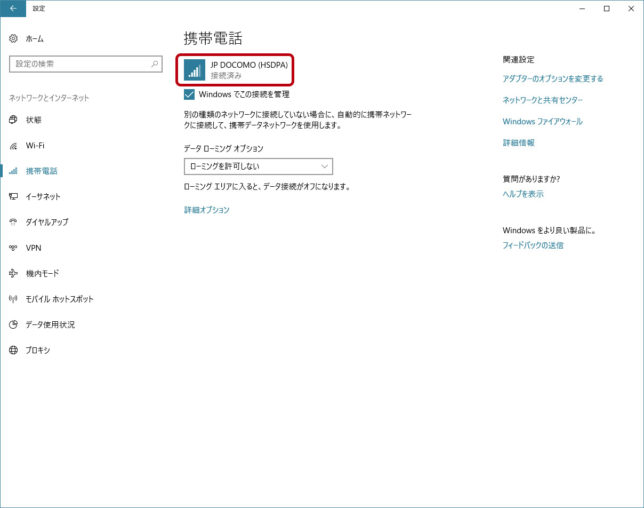Close the 設定 window

[x=631, y=8]
